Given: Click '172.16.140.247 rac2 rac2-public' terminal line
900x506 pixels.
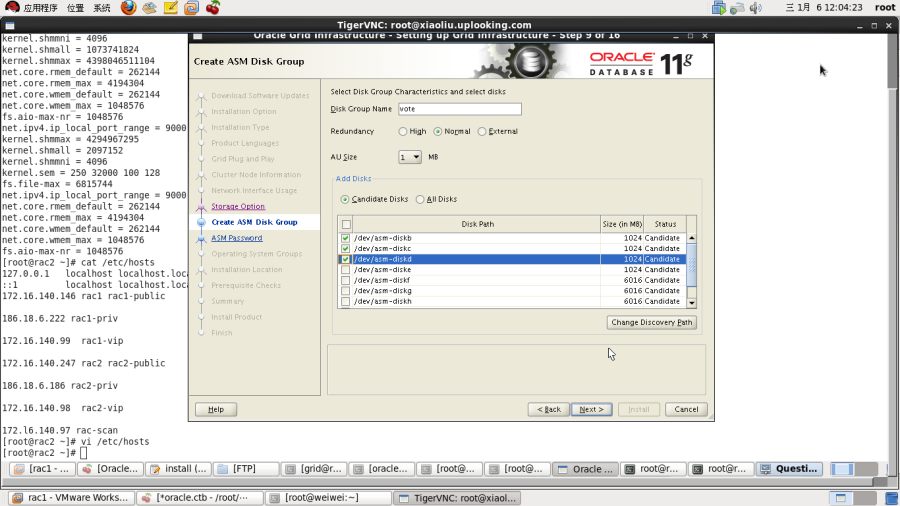Looking at the screenshot, I should coord(84,363).
